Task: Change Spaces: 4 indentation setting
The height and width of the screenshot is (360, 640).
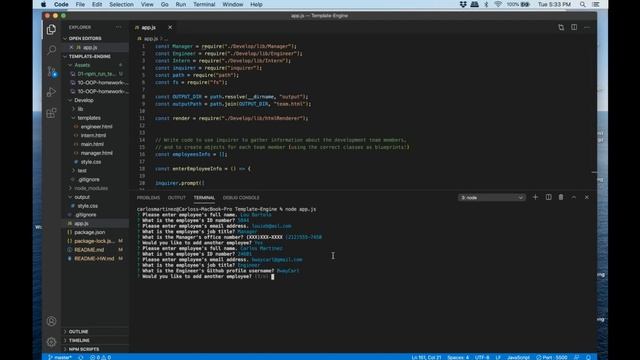Action: 458,357
